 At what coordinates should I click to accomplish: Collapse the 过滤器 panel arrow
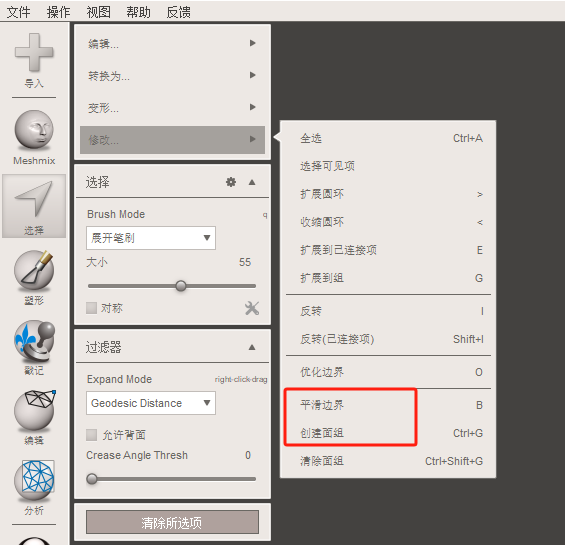click(x=252, y=347)
